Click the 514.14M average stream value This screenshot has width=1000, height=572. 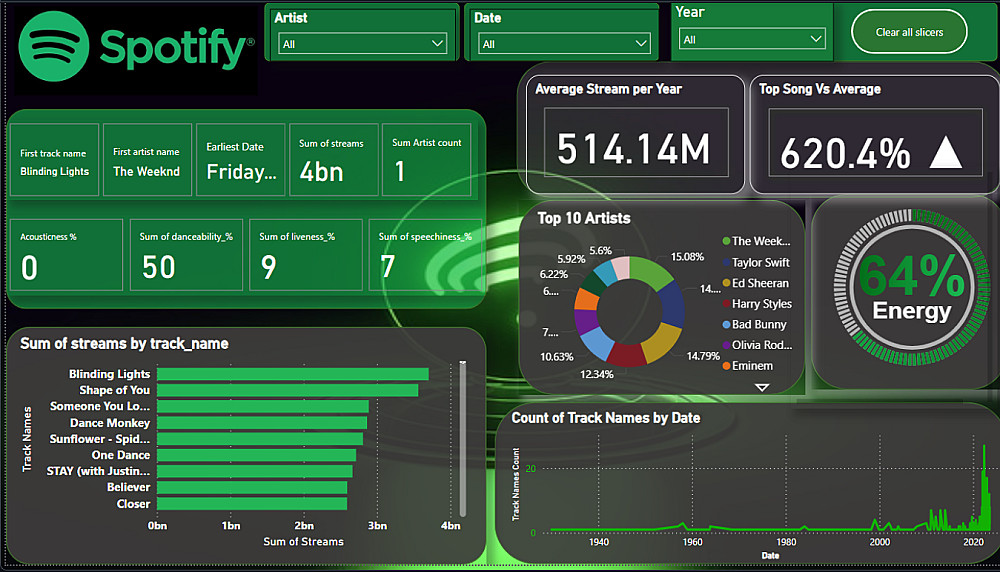click(633, 149)
